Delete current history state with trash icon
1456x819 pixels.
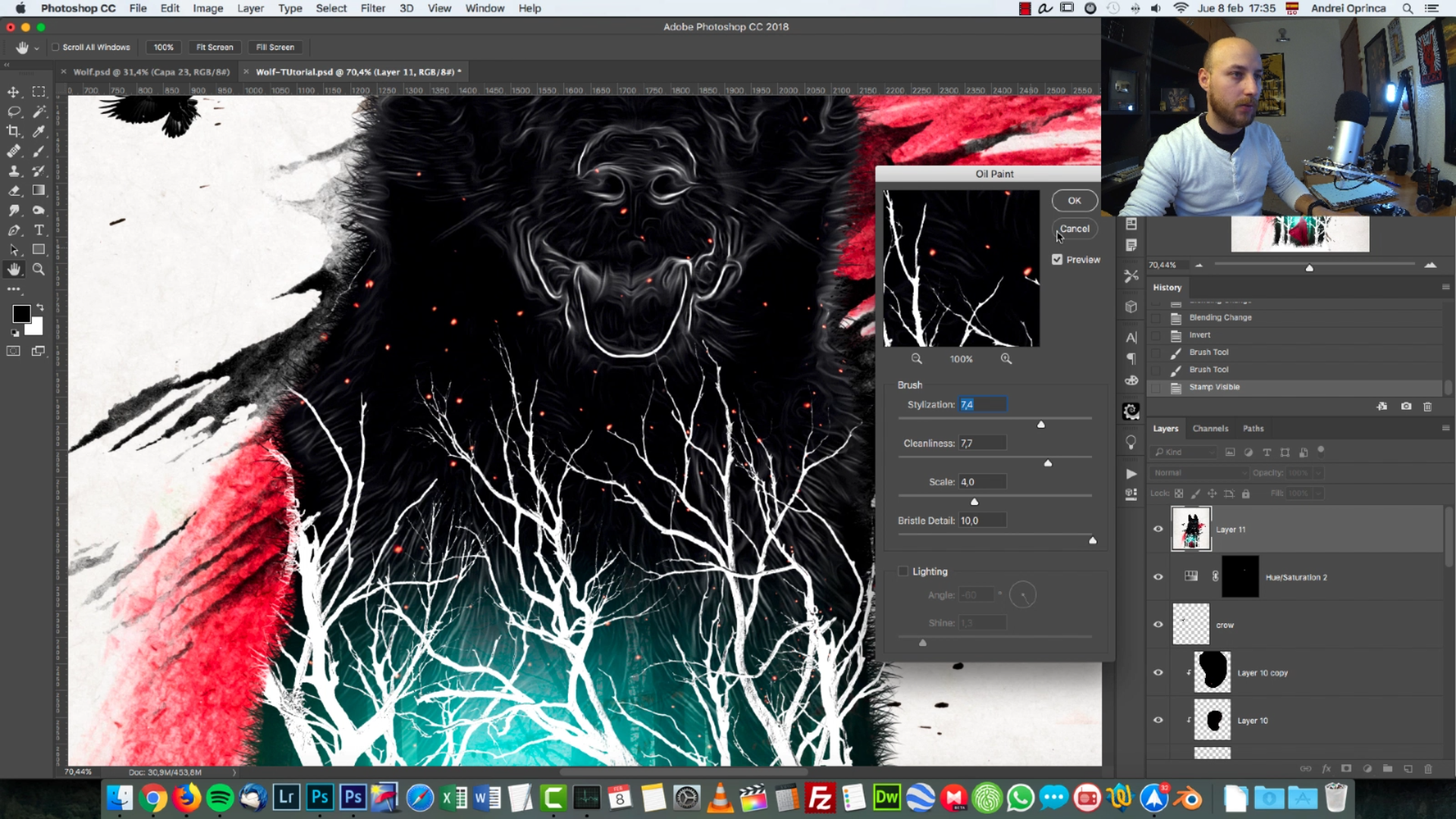coord(1427,406)
